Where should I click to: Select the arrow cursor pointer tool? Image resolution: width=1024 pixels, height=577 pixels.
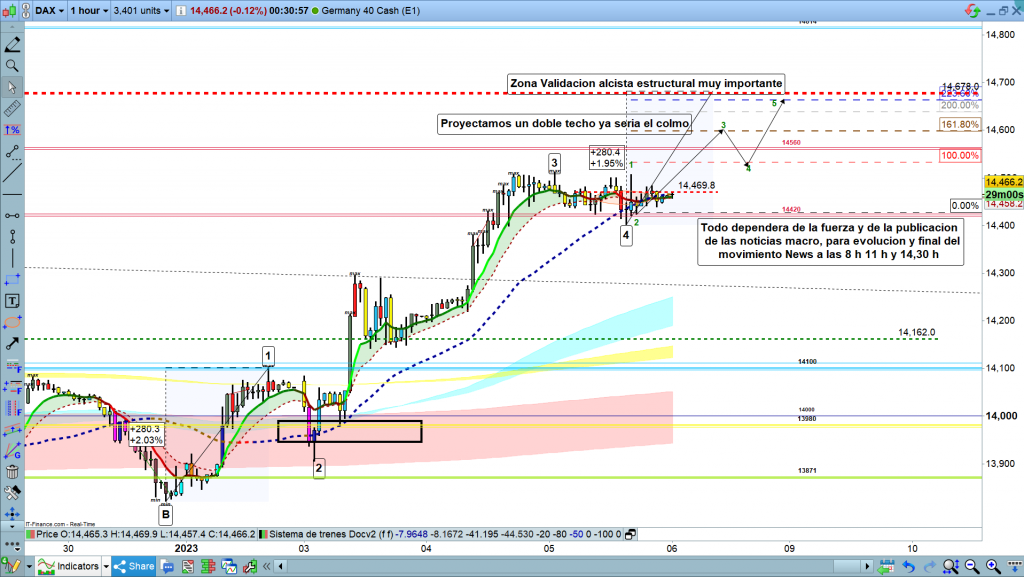pos(12,88)
